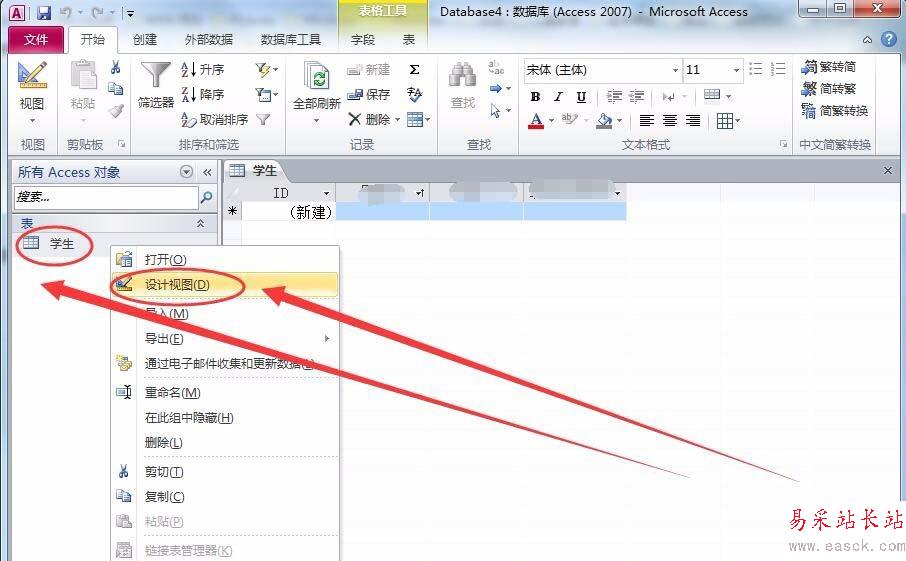Click the background fill color bucket
This screenshot has height=561, width=906.
tap(604, 120)
